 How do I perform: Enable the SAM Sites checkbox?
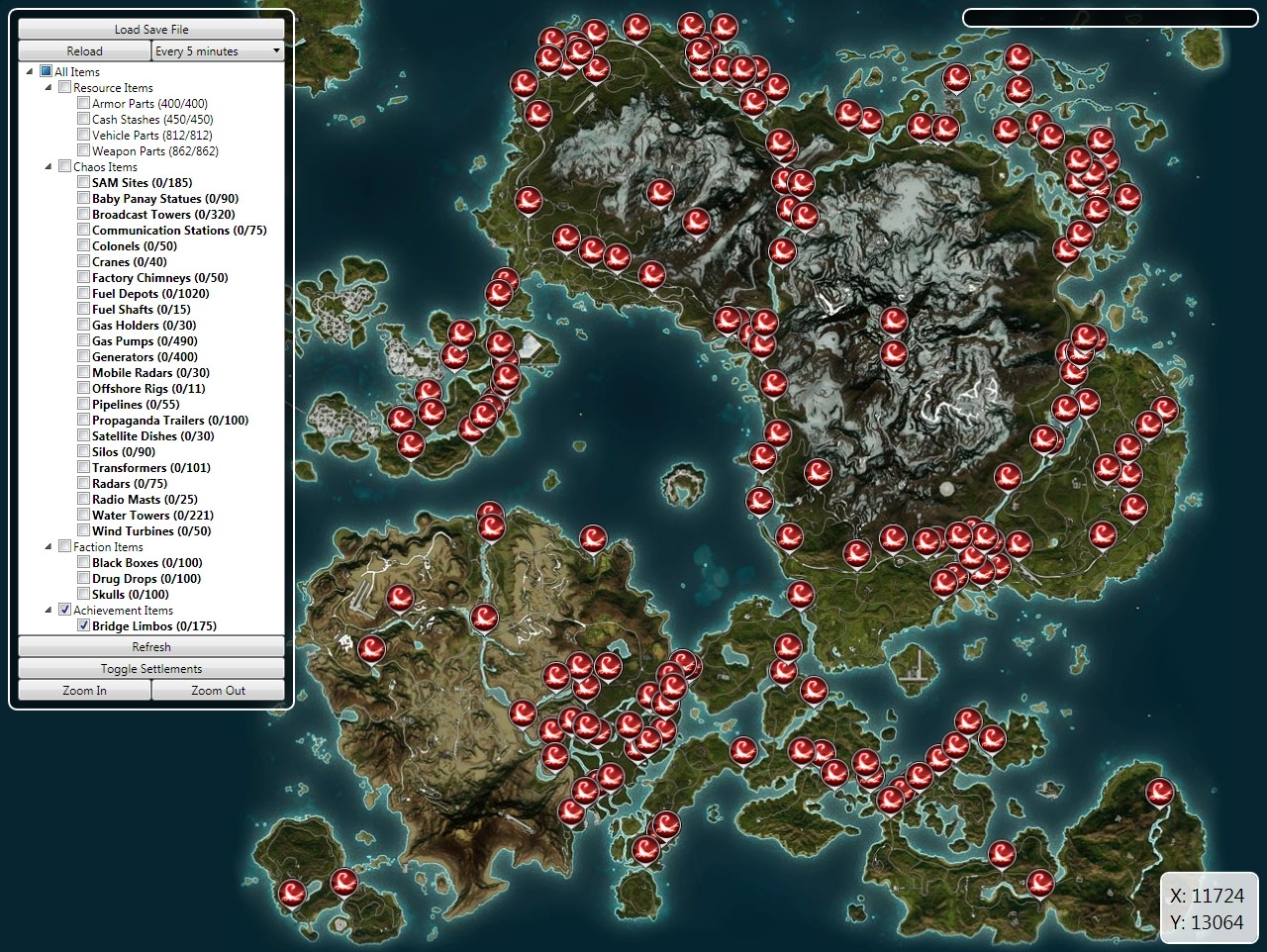83,182
